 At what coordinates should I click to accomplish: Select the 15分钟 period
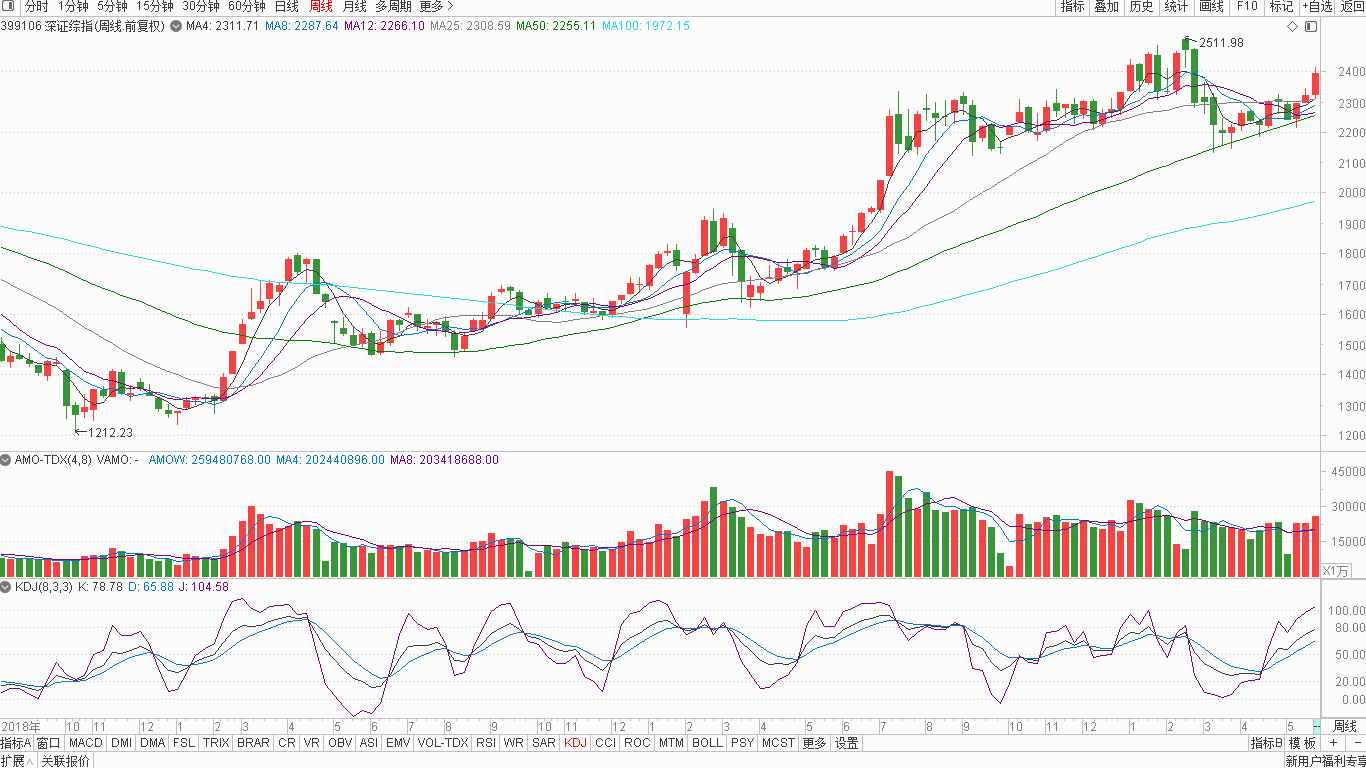(x=154, y=6)
